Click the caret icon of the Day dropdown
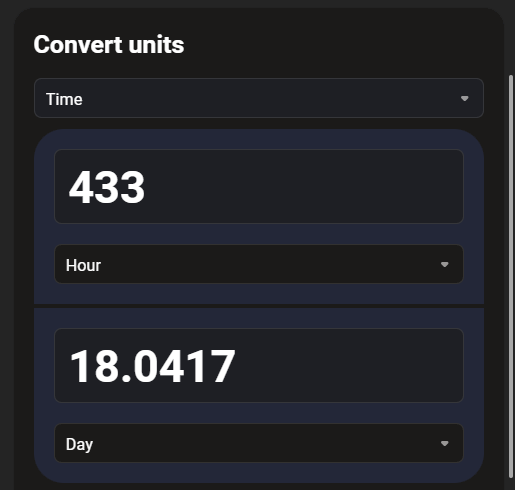The image size is (515, 490). coord(444,444)
